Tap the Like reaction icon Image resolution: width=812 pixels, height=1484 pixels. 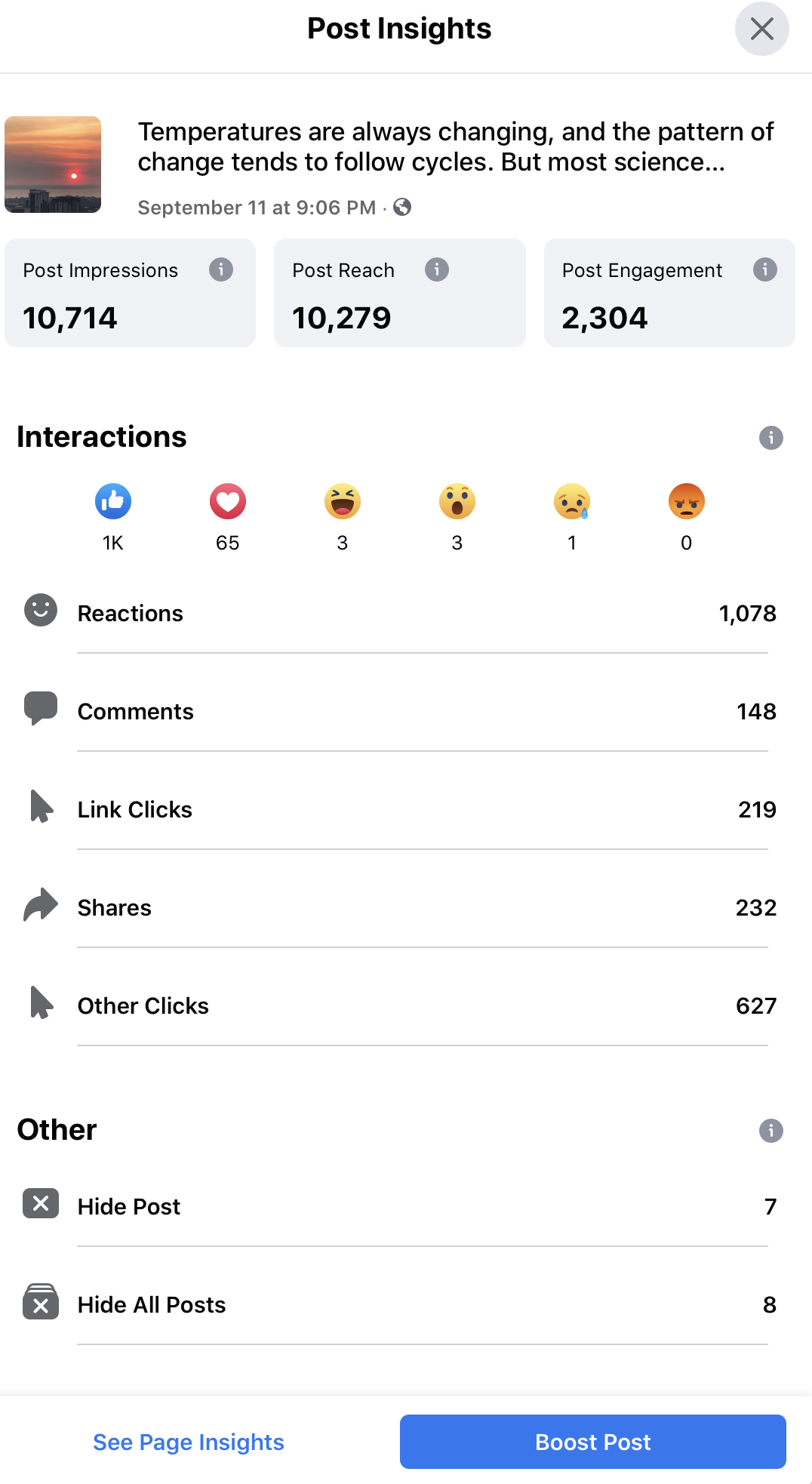(x=113, y=502)
